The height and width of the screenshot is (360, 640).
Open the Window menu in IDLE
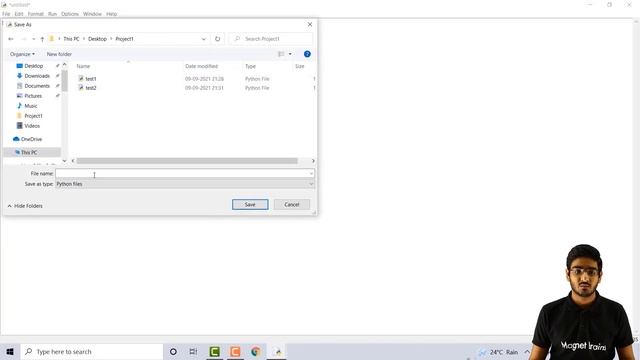point(92,14)
